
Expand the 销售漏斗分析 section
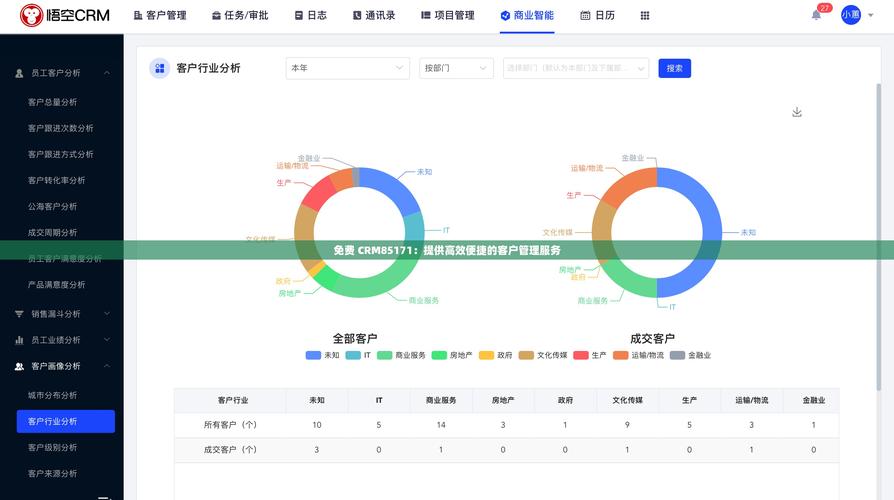click(x=107, y=314)
